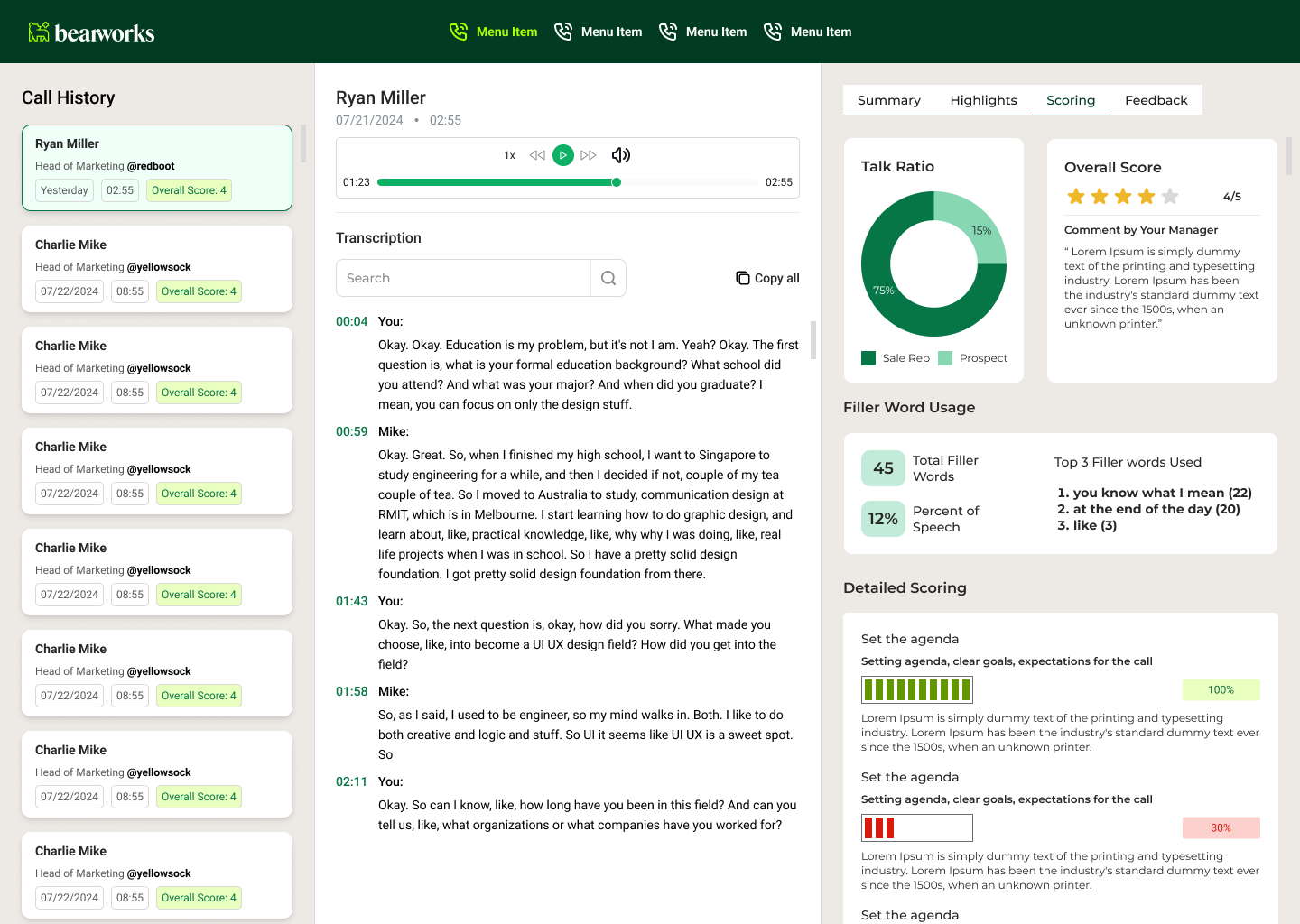Open Charlie Mike's most recent call card

coord(157,268)
